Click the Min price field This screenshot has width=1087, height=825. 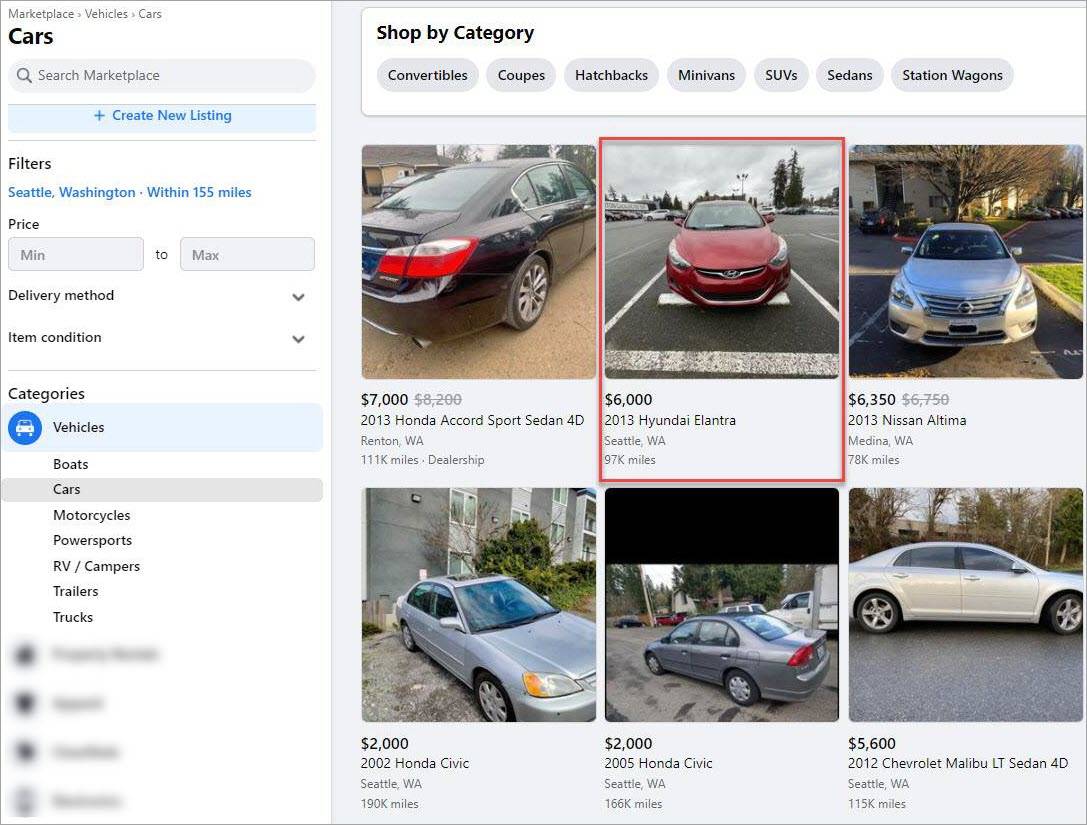(x=76, y=254)
